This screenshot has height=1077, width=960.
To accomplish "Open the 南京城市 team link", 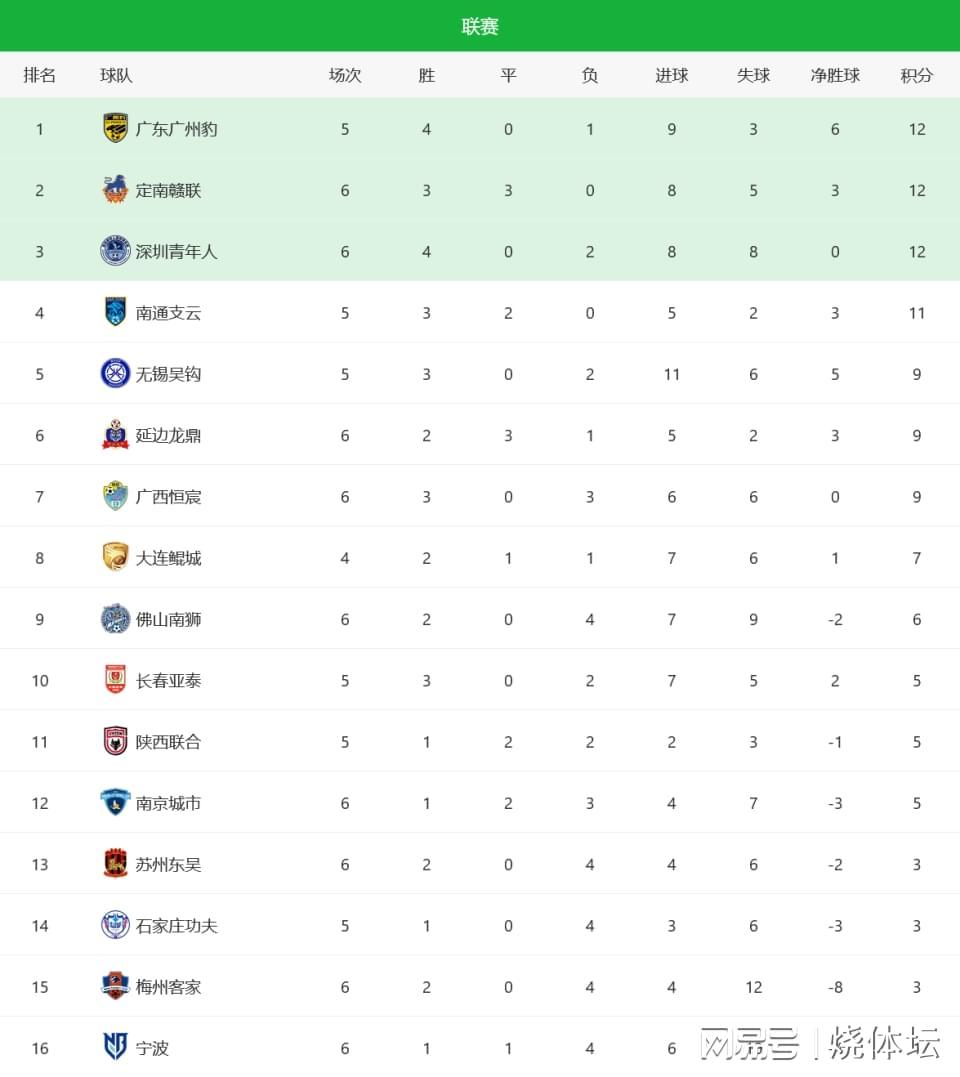I will 168,803.
